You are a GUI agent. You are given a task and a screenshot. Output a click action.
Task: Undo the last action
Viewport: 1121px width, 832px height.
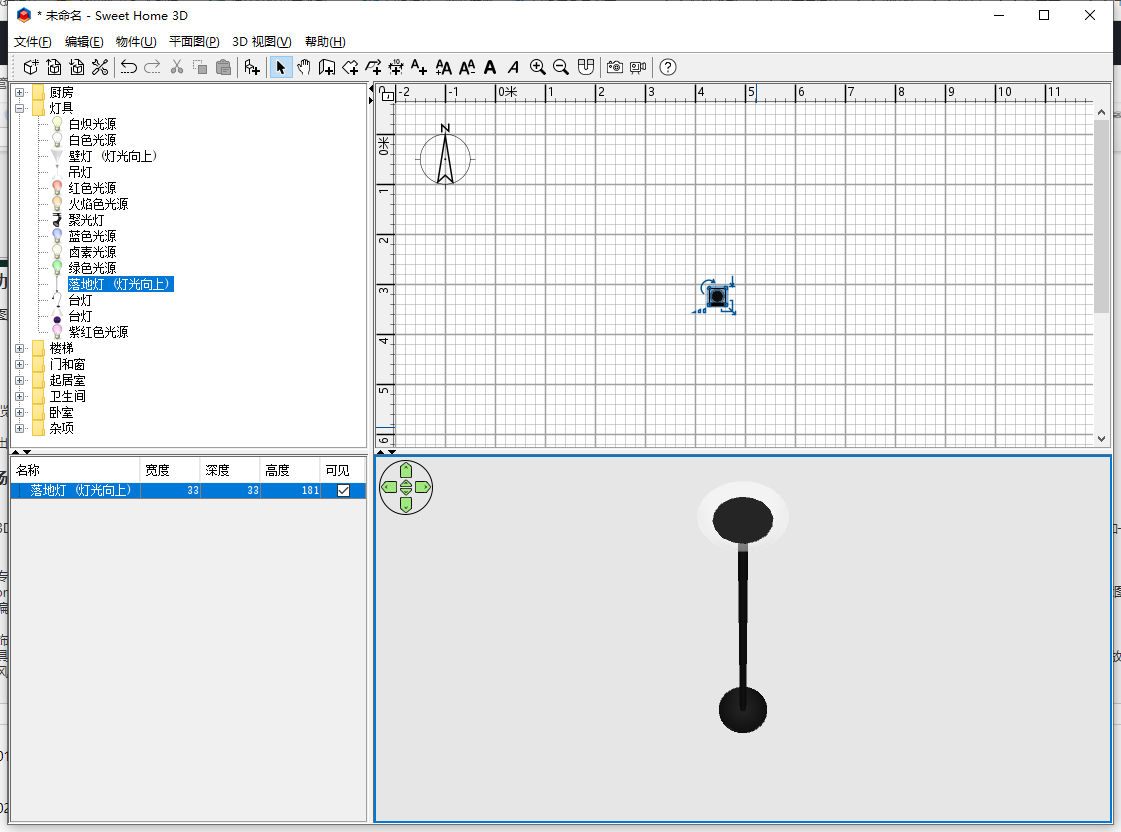coord(129,67)
